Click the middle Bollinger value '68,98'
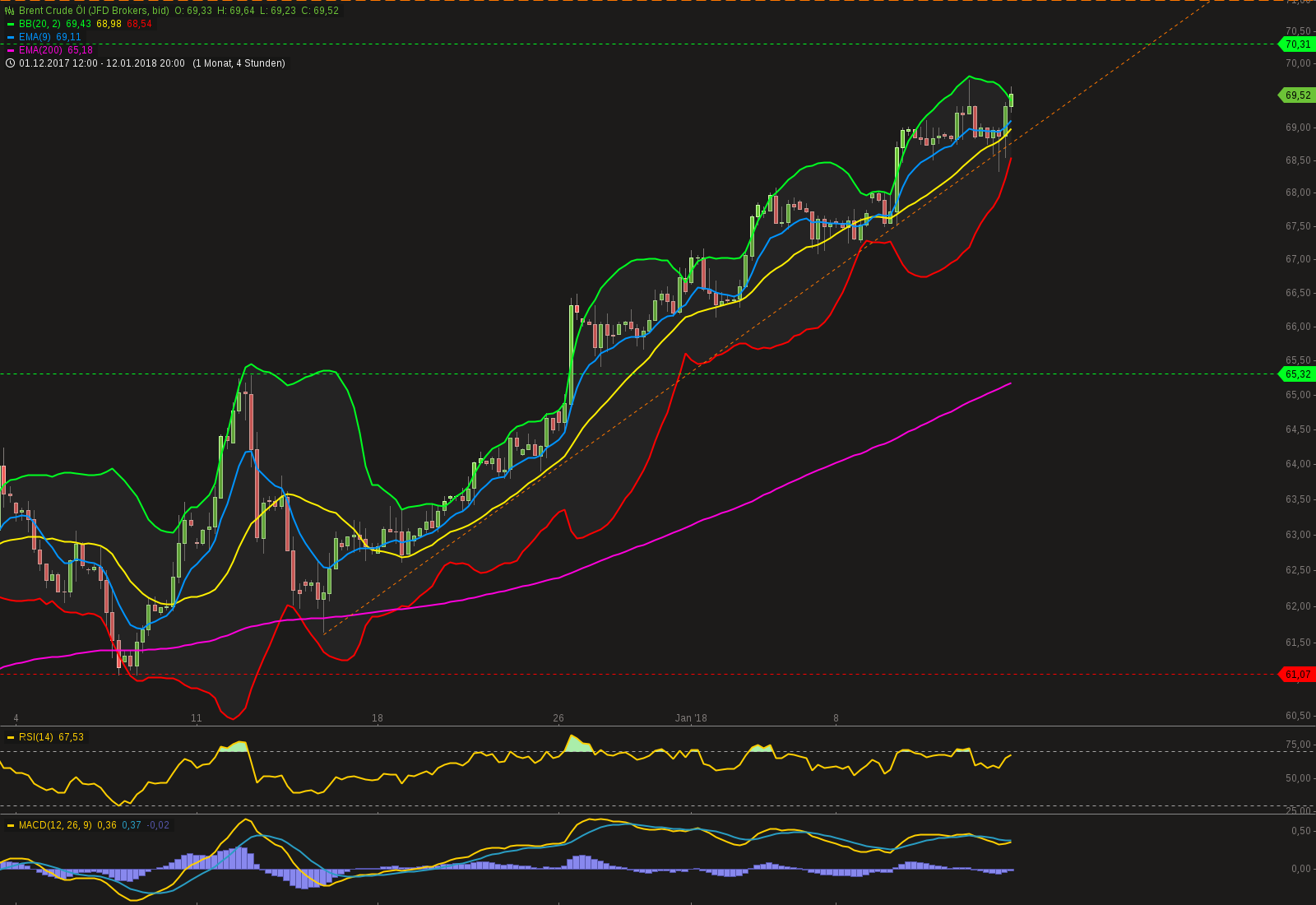This screenshot has width=1316, height=905. [109, 24]
